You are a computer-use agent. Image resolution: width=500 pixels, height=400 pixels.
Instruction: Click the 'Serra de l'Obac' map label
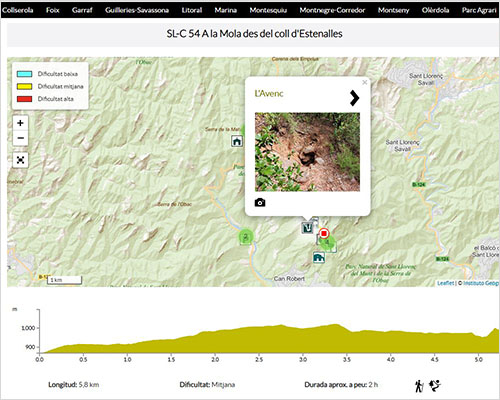tap(175, 204)
